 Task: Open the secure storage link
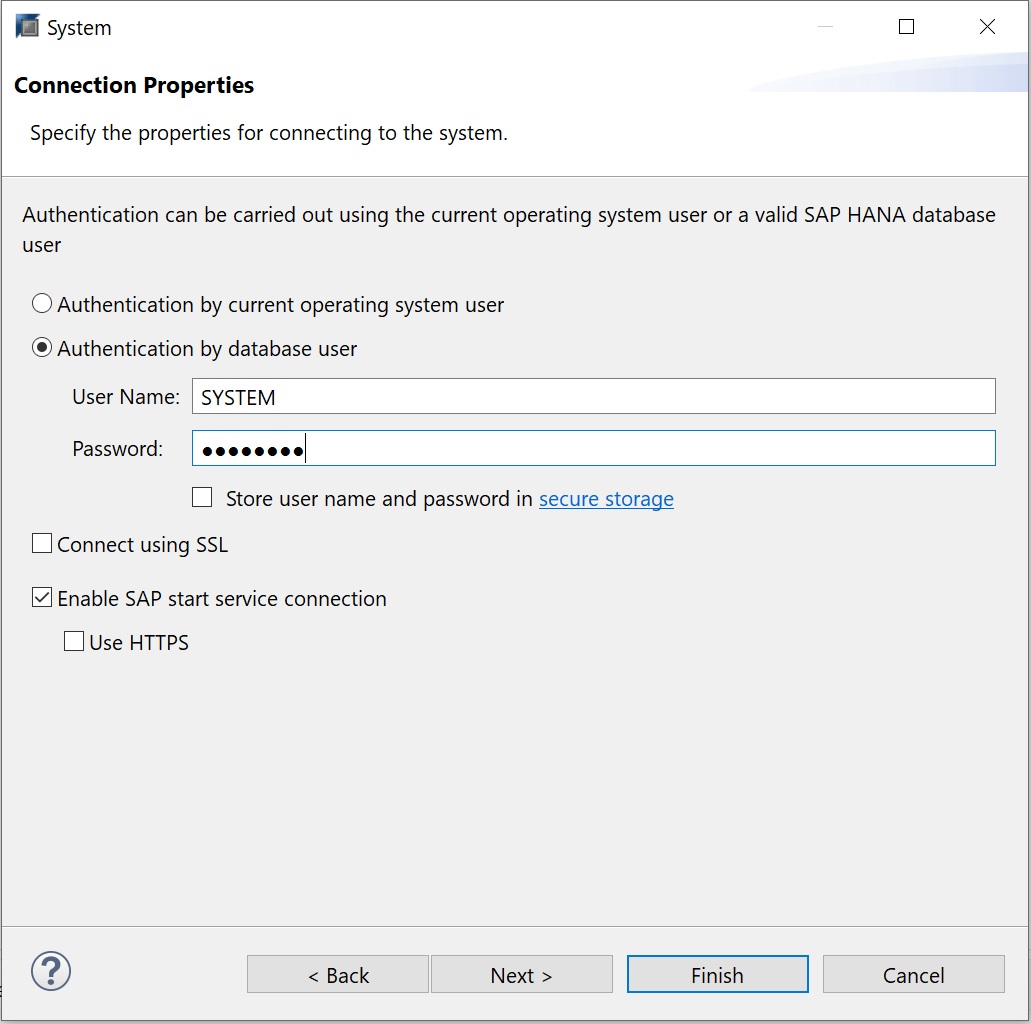click(606, 498)
